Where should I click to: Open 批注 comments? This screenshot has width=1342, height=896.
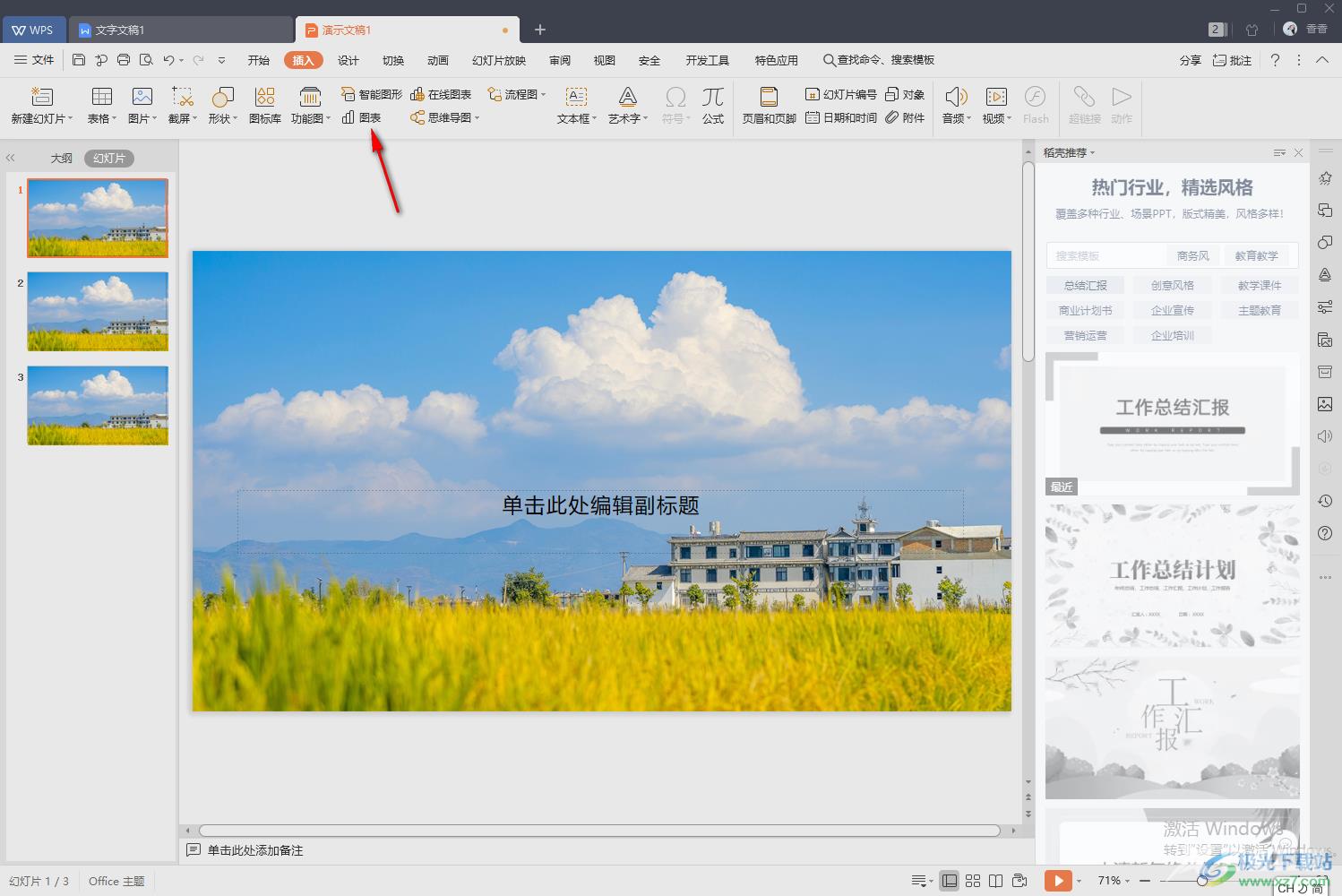tap(1232, 60)
